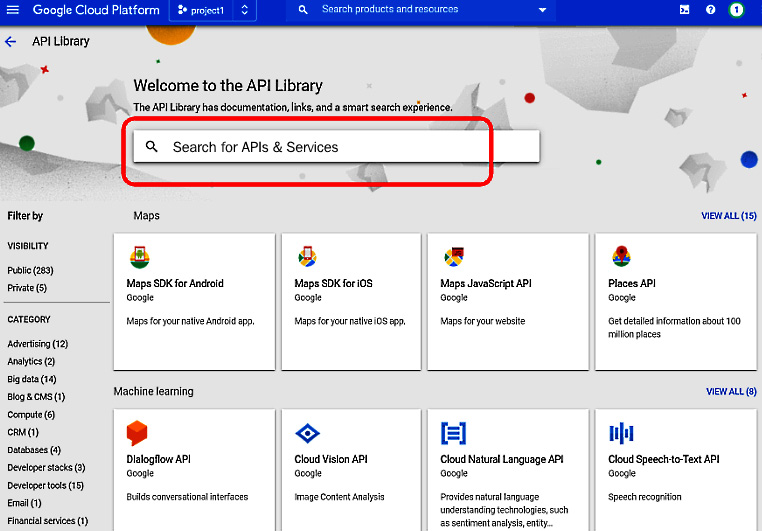Filter by Public (283) visibility
This screenshot has height=531, width=762.
[x=30, y=271]
